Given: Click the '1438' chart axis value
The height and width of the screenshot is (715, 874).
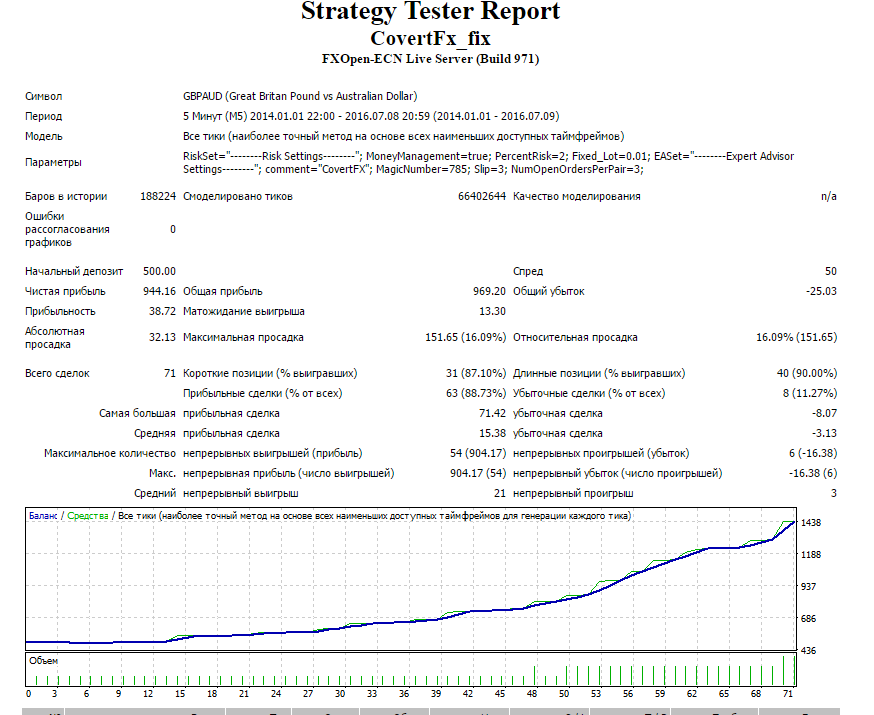Looking at the screenshot, I should coord(811,523).
